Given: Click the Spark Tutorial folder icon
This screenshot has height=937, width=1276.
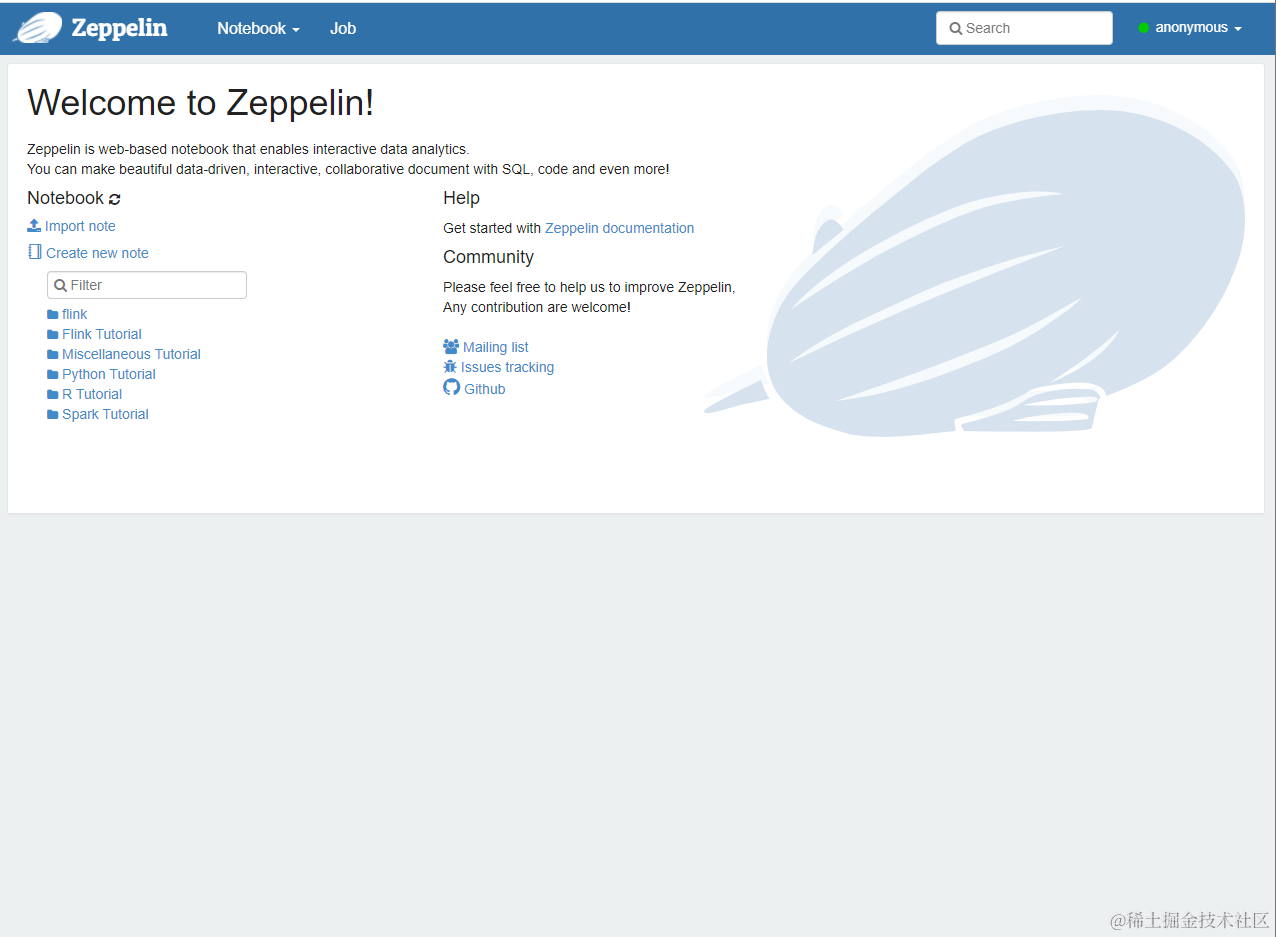Looking at the screenshot, I should (53, 414).
